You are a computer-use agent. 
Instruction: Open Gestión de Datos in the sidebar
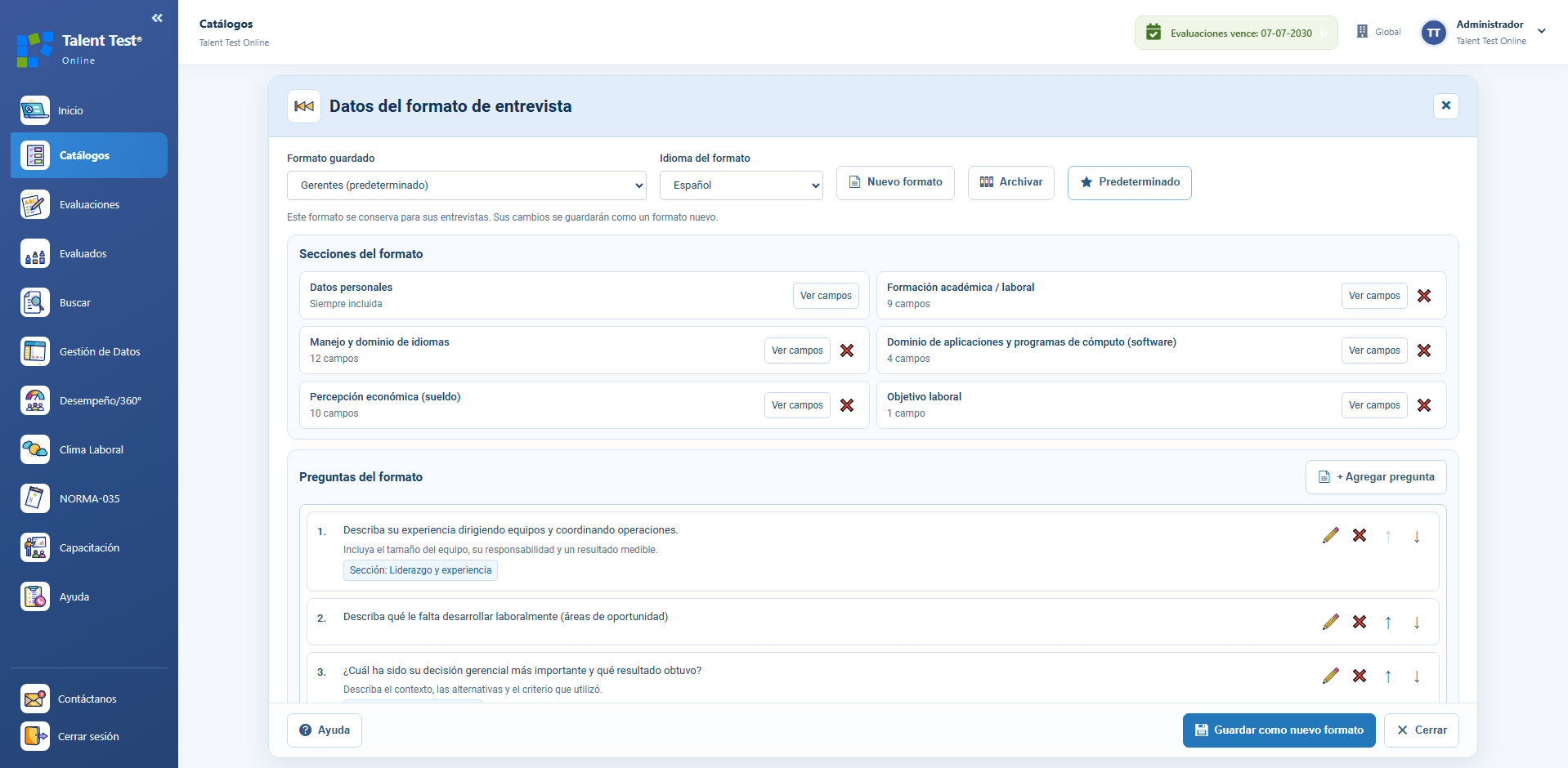coord(89,351)
